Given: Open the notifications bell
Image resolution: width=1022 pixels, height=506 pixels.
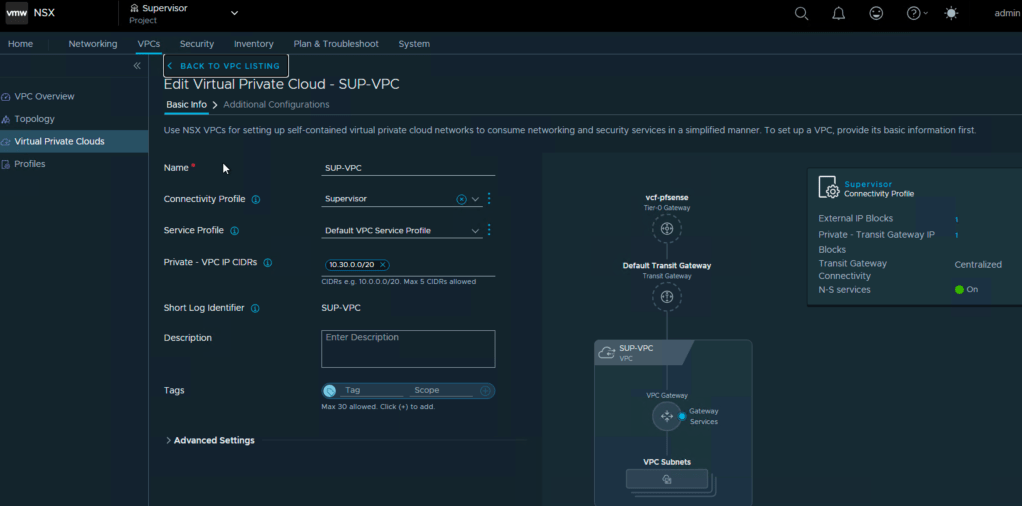Looking at the screenshot, I should pyautogui.click(x=838, y=13).
